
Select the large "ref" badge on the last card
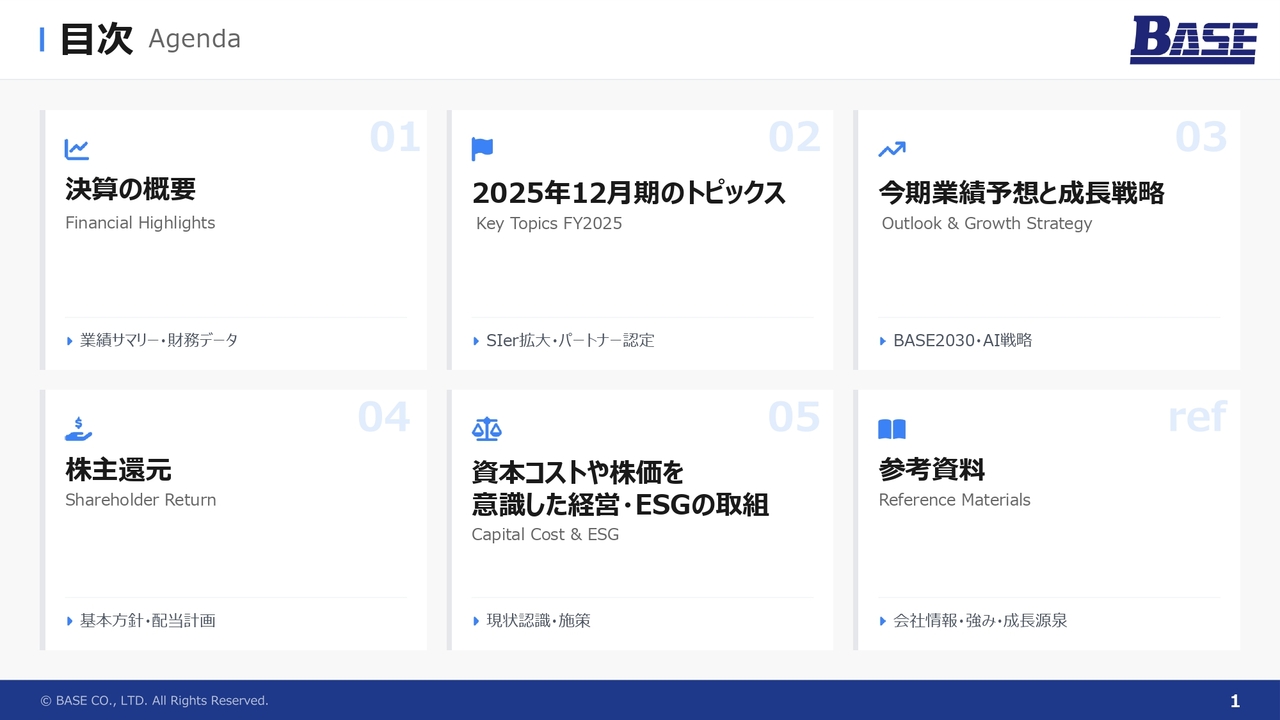click(x=1197, y=417)
